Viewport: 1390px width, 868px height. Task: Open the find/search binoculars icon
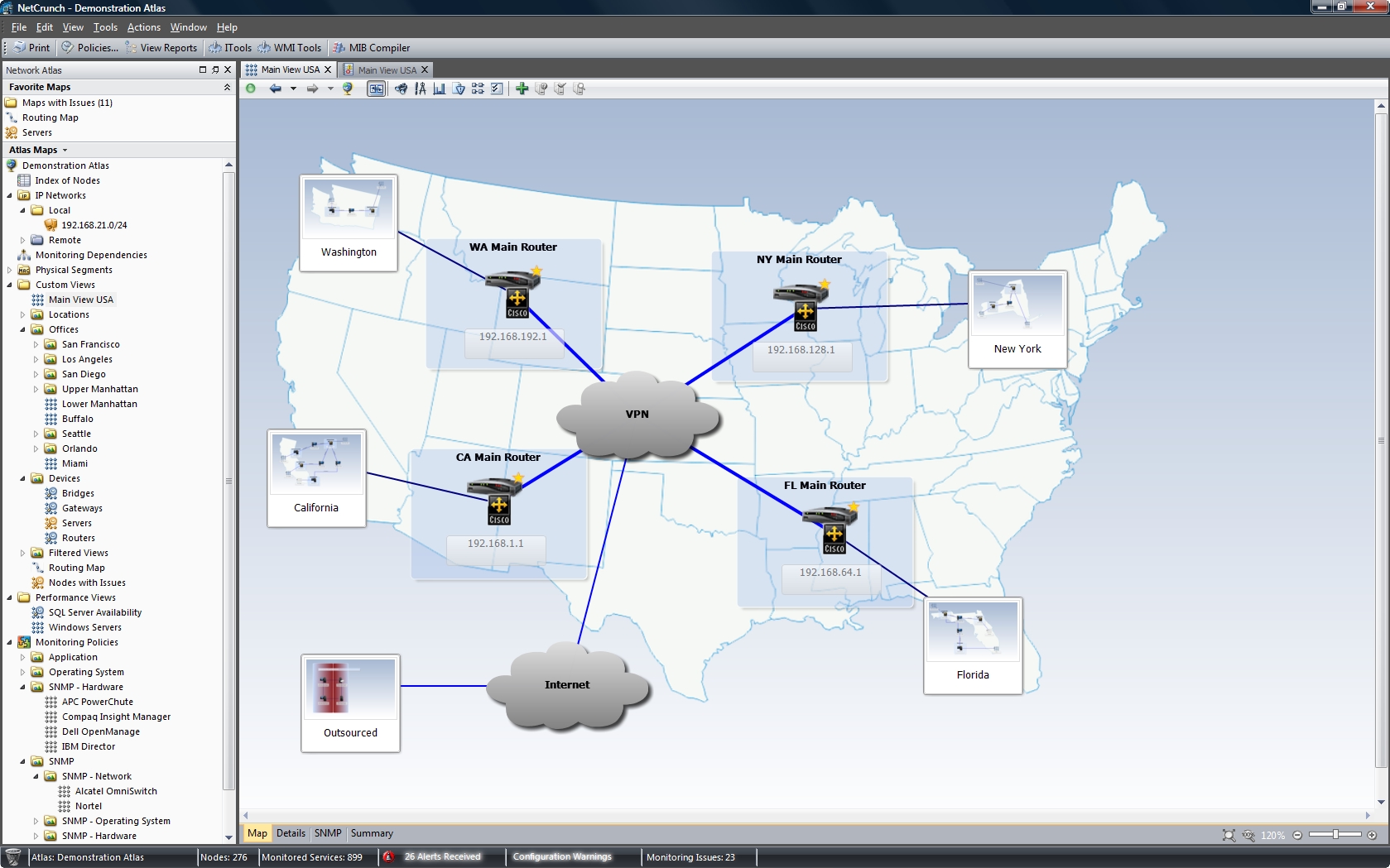pos(400,89)
